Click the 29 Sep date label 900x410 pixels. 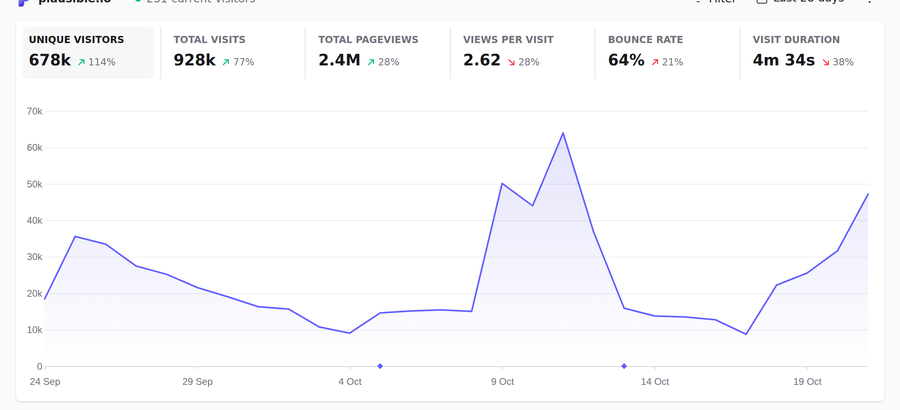pos(197,382)
